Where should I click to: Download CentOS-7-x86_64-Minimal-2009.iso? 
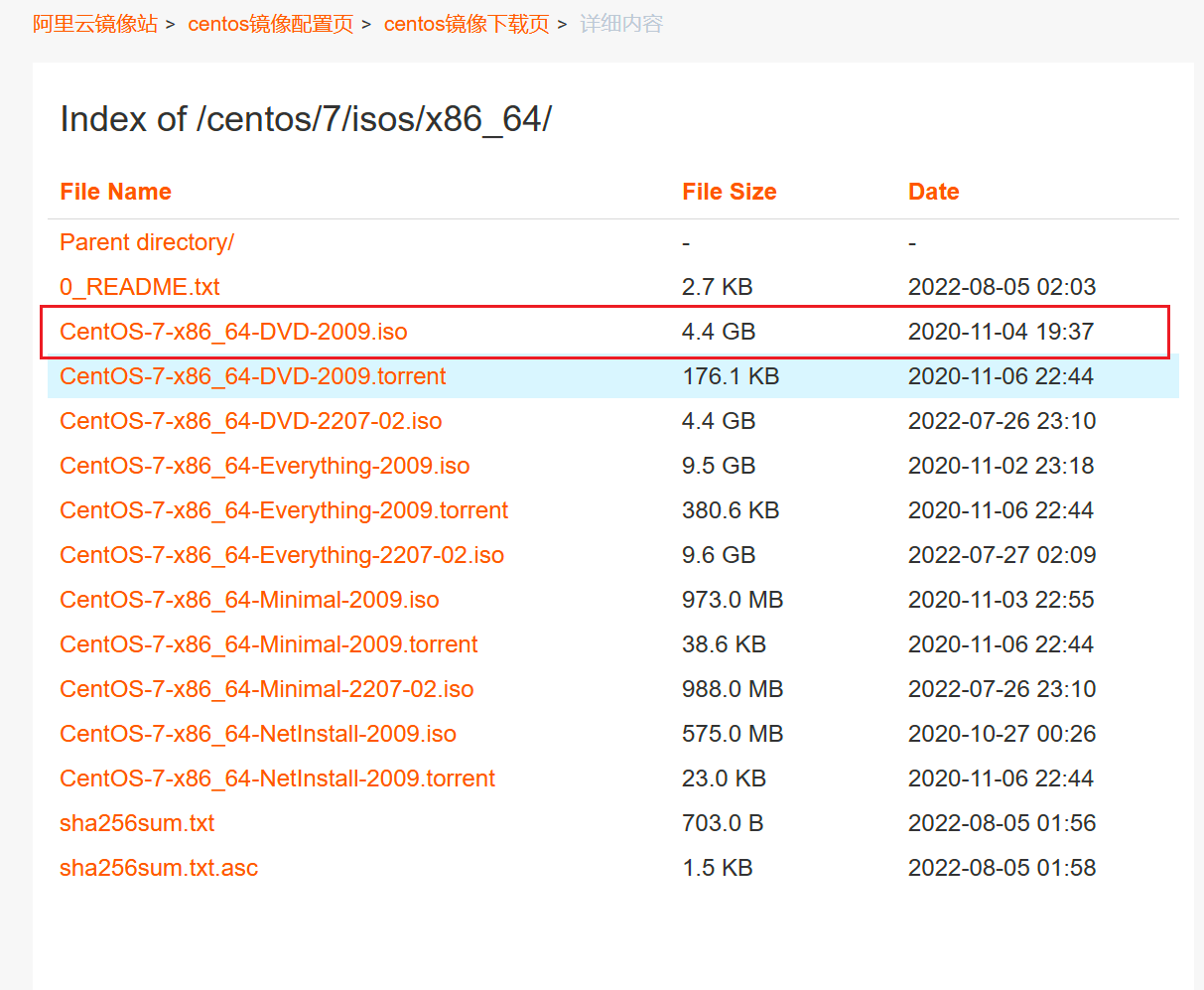click(249, 600)
